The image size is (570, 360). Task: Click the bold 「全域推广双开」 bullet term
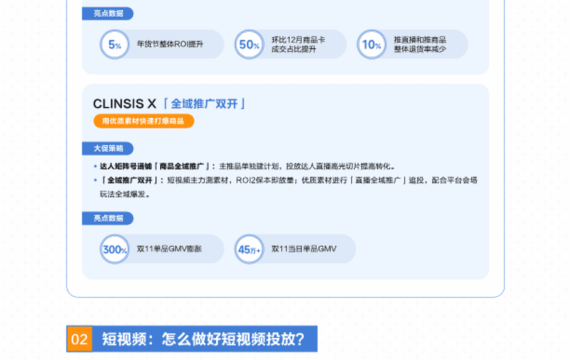(129, 180)
